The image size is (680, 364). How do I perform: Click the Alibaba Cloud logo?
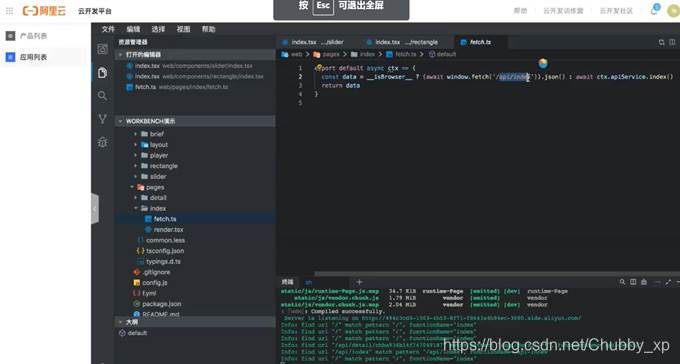44,11
